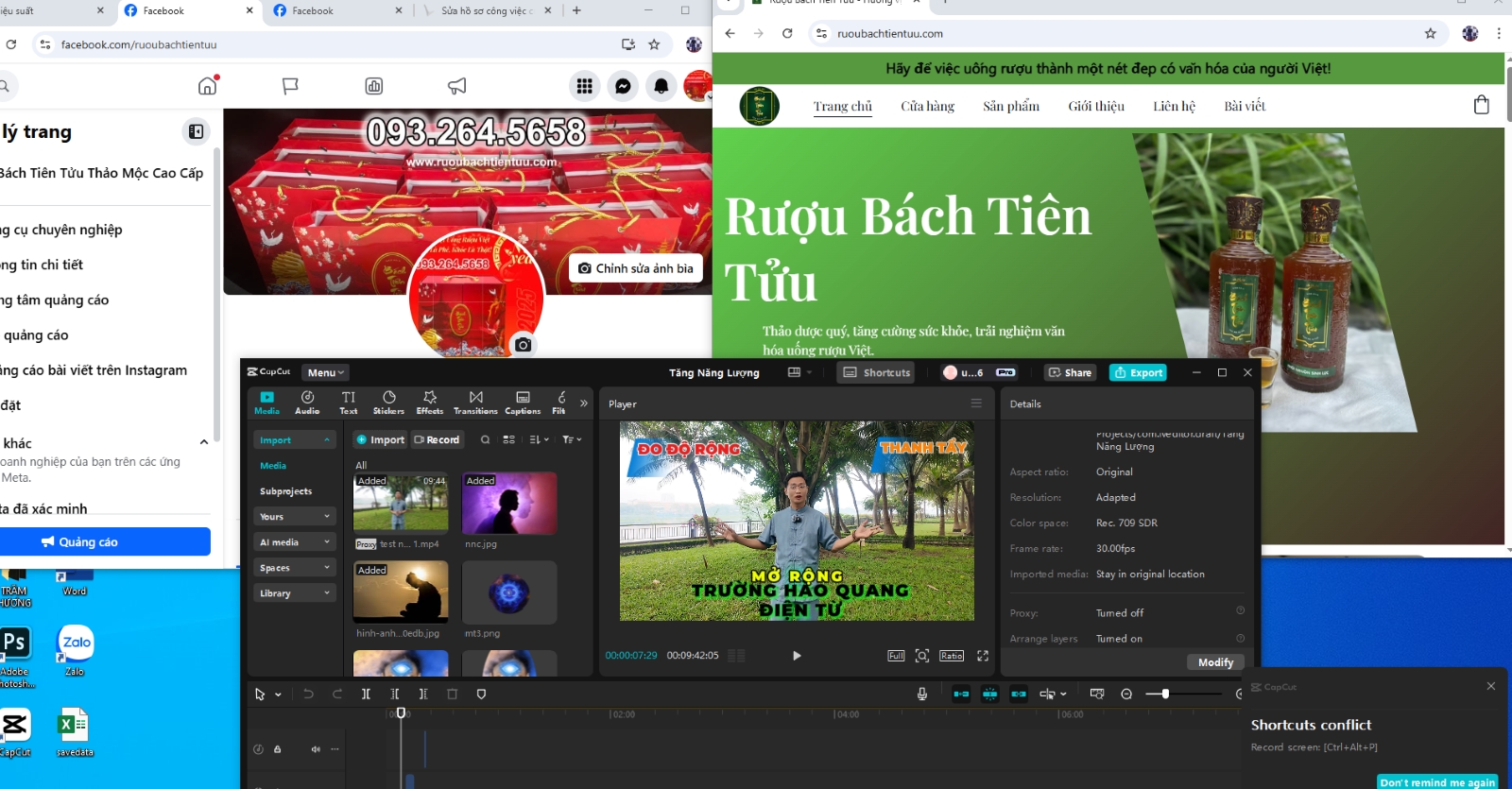Click the Facebook home icon
Screen dimensions: 1512x789
208,86
